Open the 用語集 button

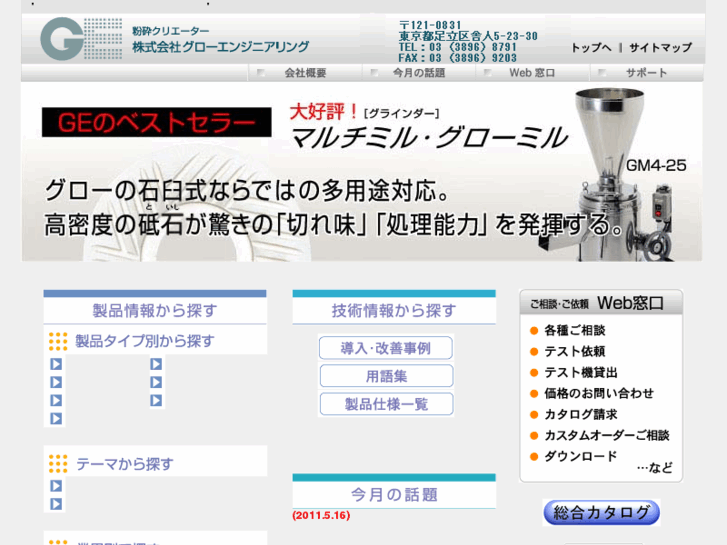click(x=386, y=376)
